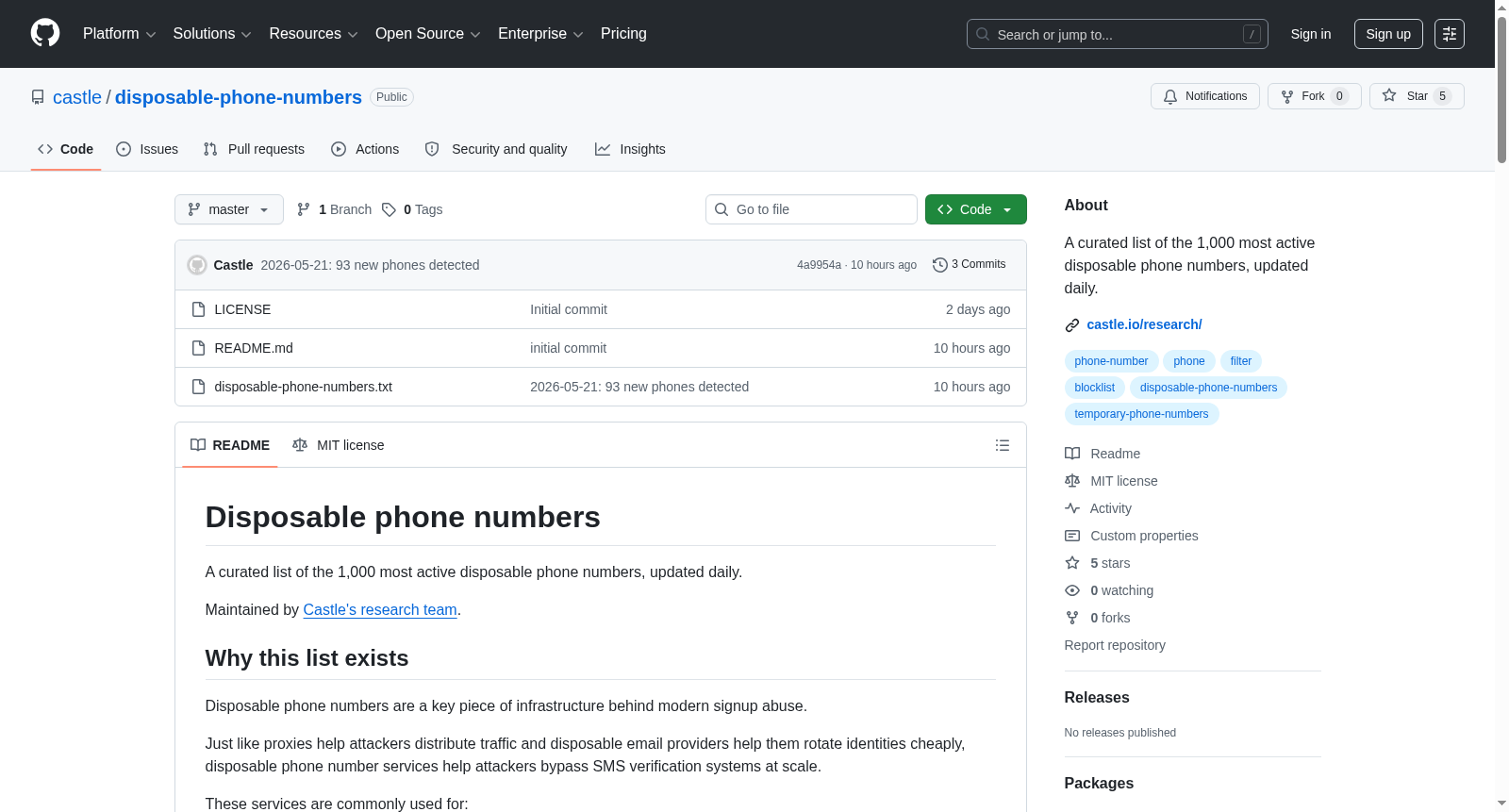Image resolution: width=1509 pixels, height=812 pixels.
Task: Switch to the Actions tab
Action: pos(365,149)
